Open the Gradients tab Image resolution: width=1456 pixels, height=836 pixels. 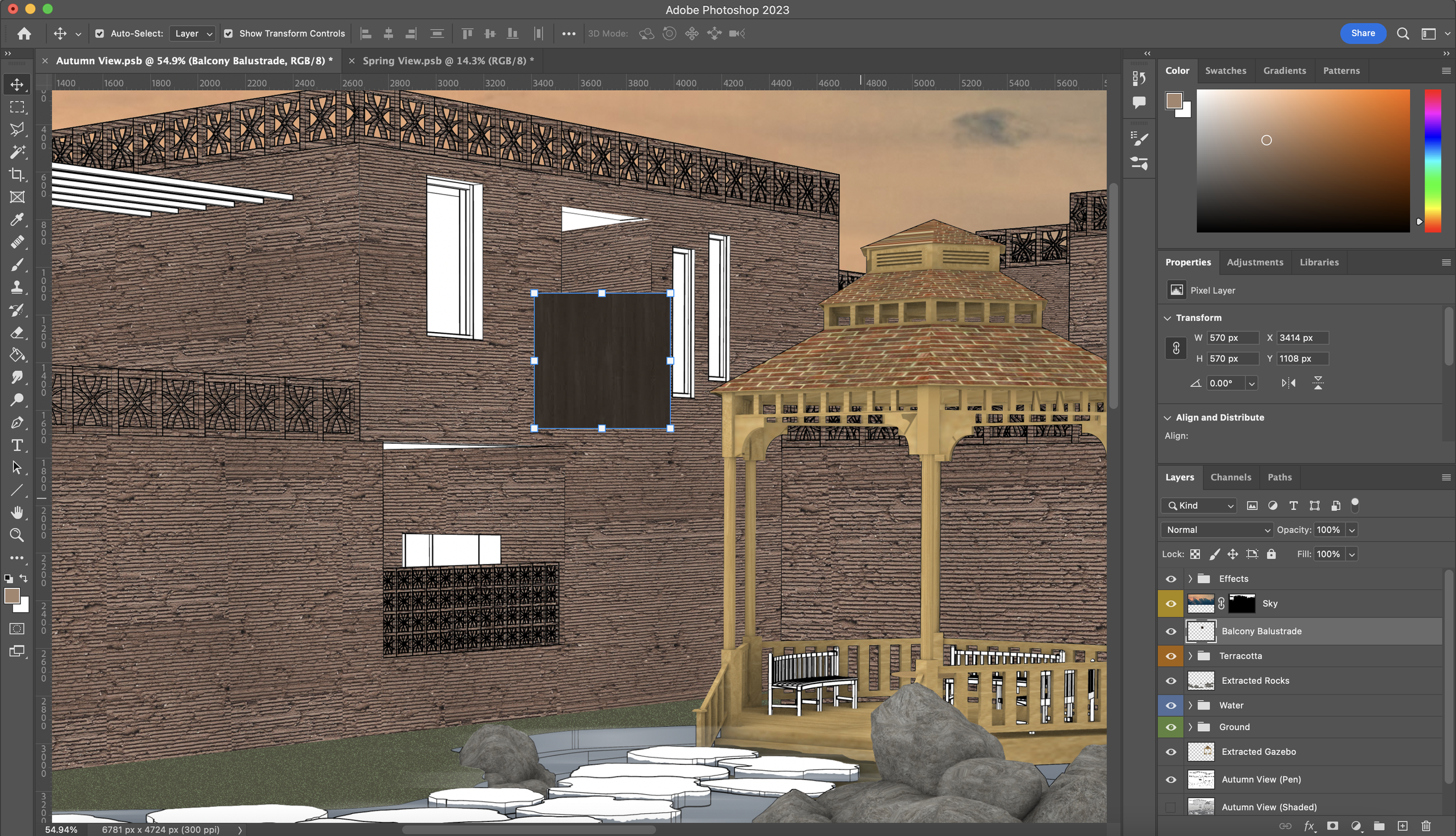pos(1285,70)
